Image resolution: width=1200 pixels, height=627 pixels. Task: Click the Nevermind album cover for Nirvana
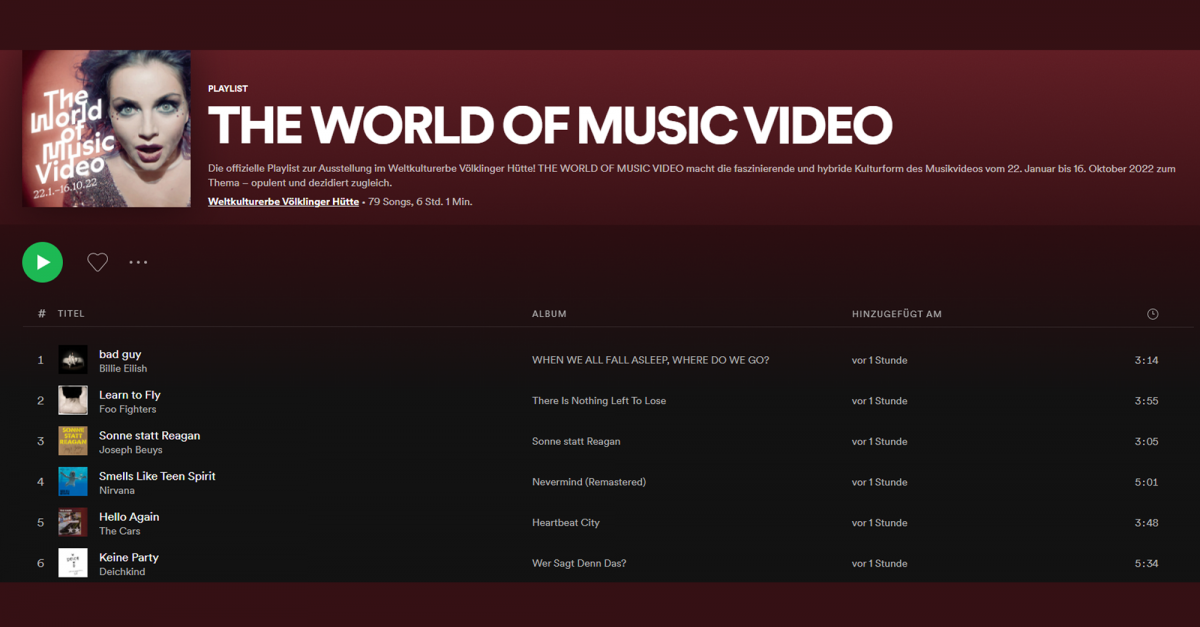click(72, 481)
